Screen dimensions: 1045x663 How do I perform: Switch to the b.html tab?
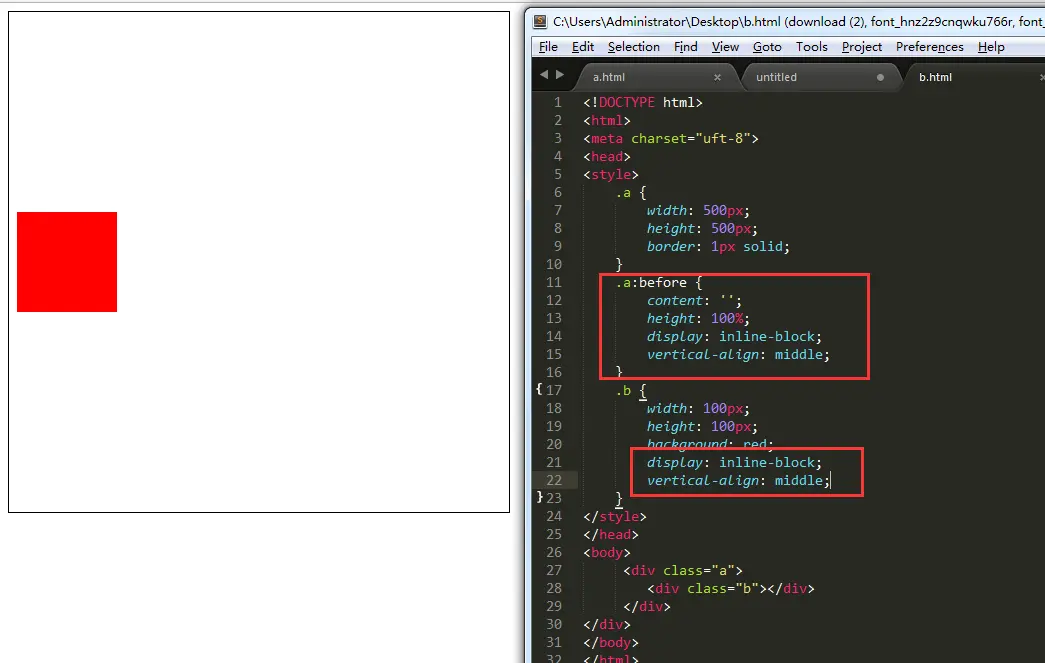pyautogui.click(x=935, y=77)
